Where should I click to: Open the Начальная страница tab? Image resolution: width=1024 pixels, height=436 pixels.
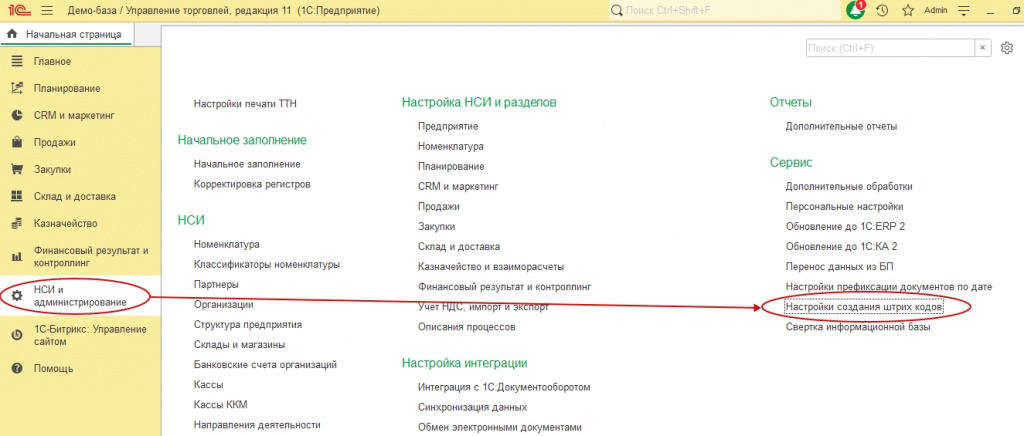tap(66, 34)
